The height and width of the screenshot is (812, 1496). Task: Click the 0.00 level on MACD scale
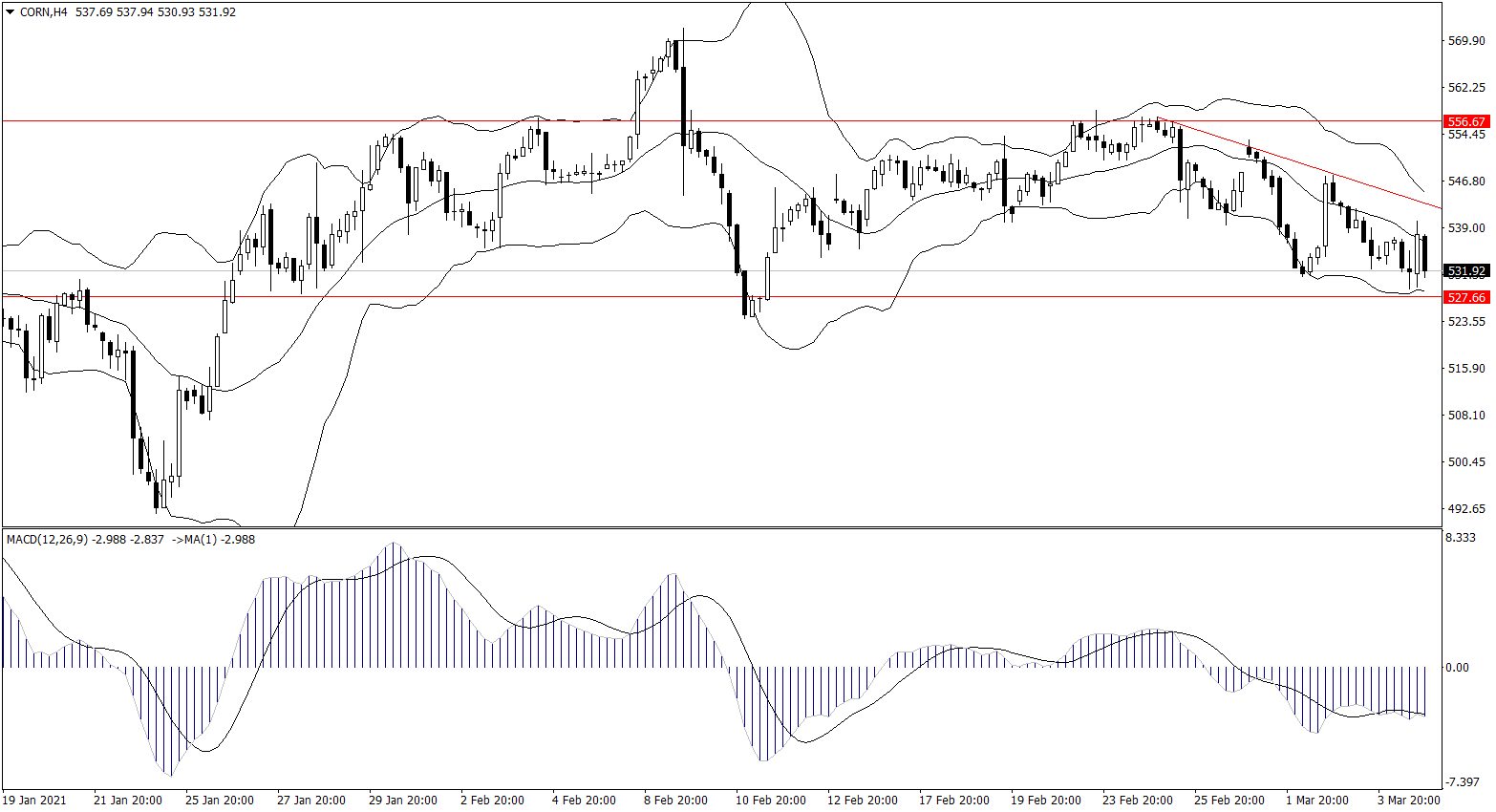(x=1458, y=668)
